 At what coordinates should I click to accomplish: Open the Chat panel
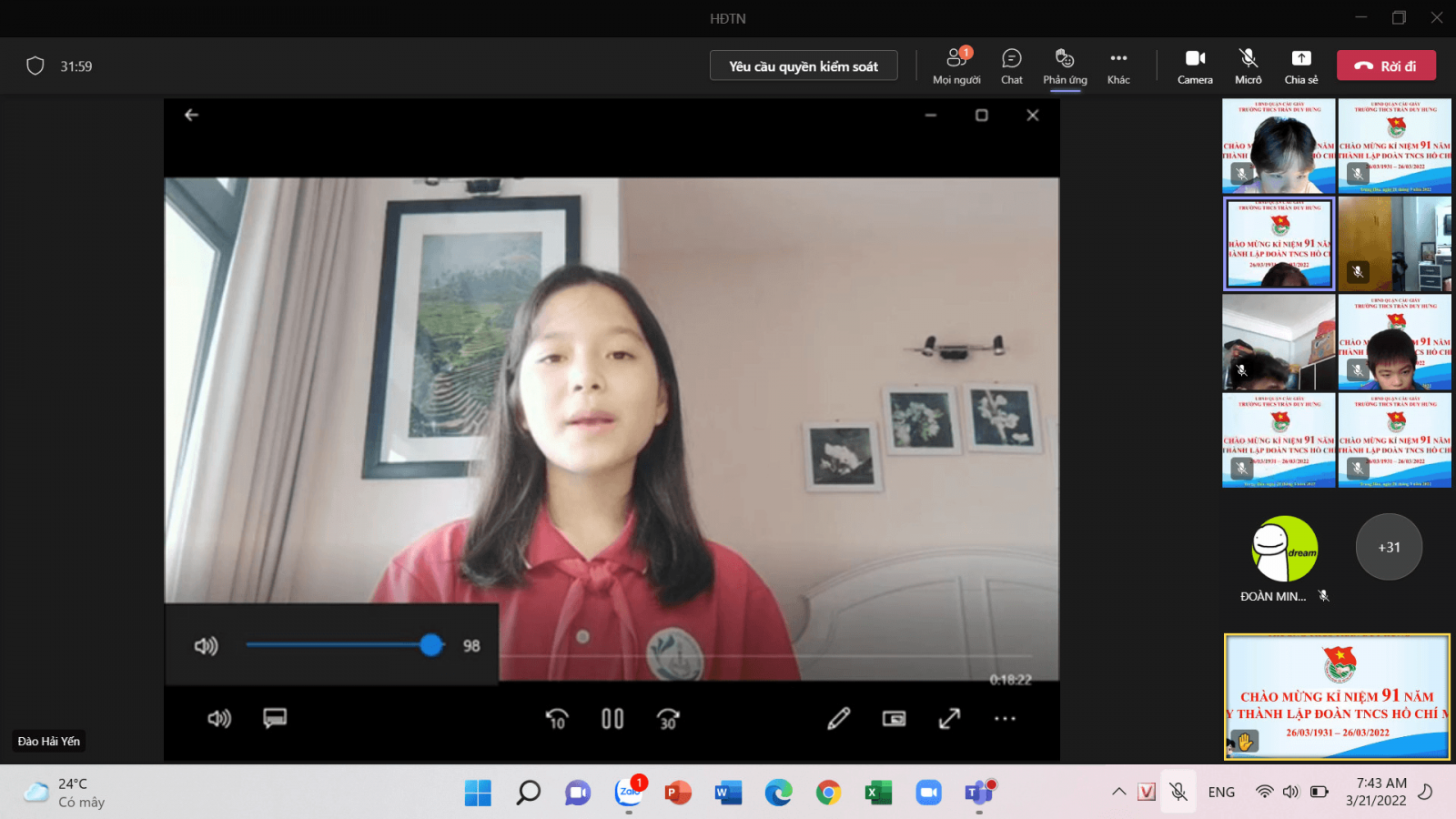pos(1011,66)
